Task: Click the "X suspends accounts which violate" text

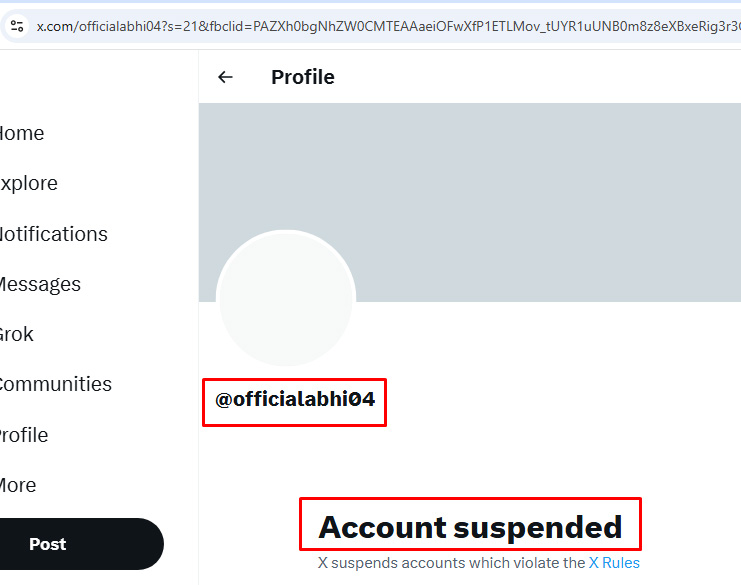Action: [451, 563]
